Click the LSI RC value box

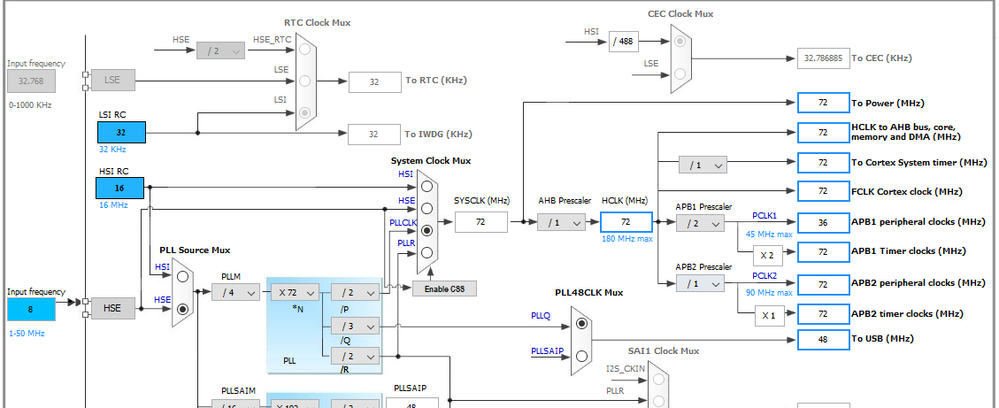[x=121, y=133]
